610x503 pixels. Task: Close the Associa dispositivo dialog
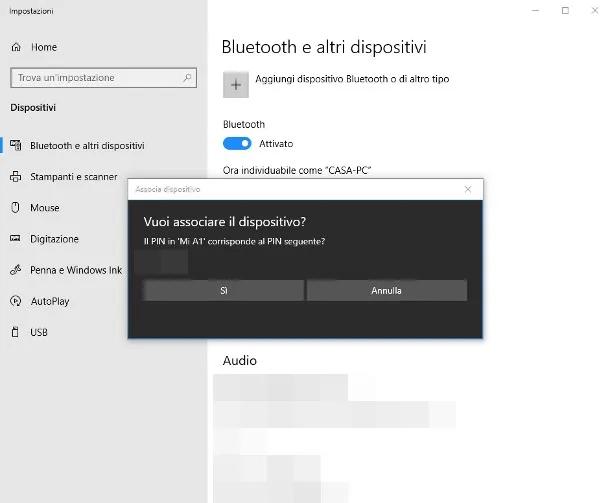(468, 189)
